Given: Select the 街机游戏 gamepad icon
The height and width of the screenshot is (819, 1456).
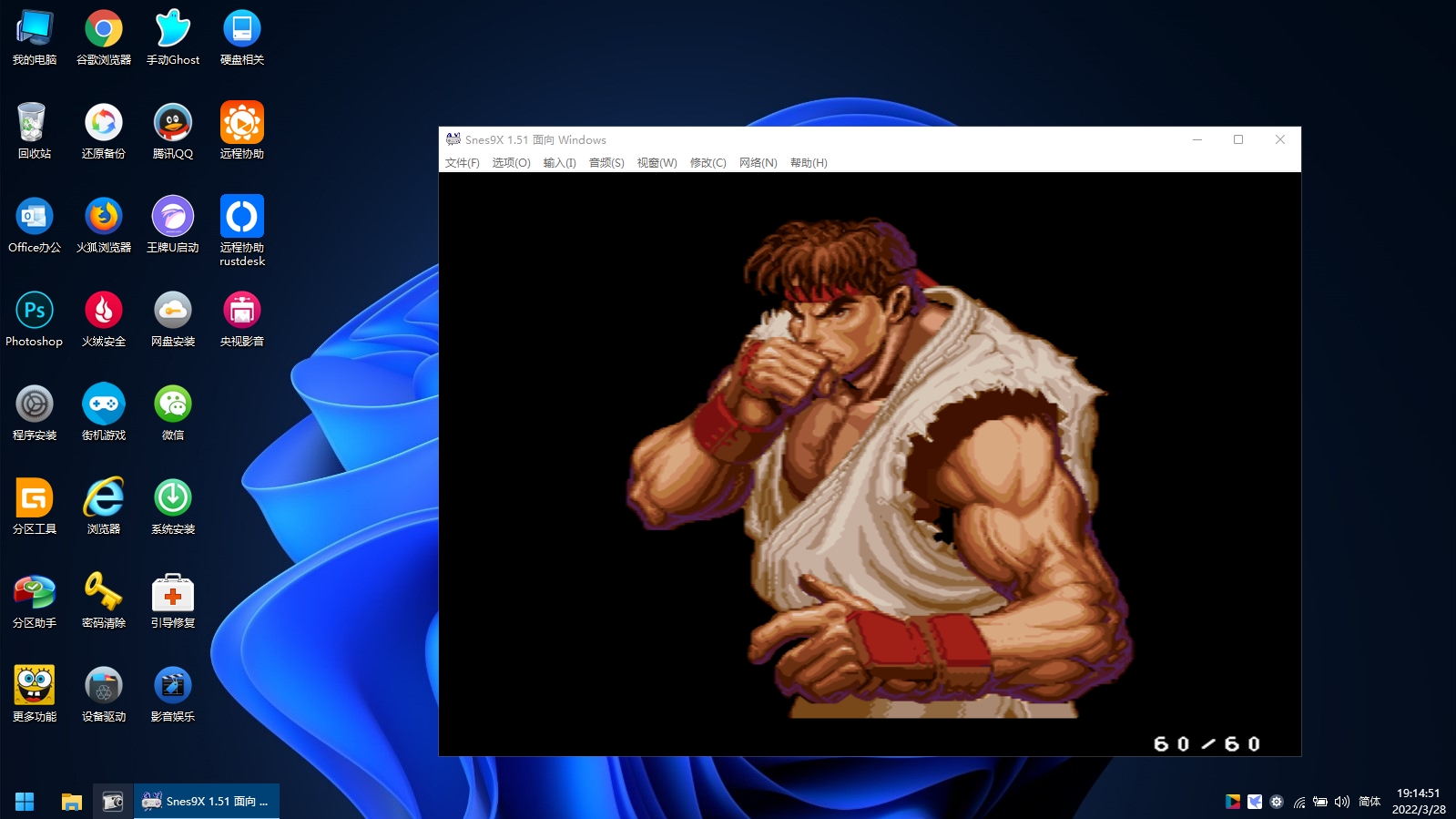Looking at the screenshot, I should point(104,414).
